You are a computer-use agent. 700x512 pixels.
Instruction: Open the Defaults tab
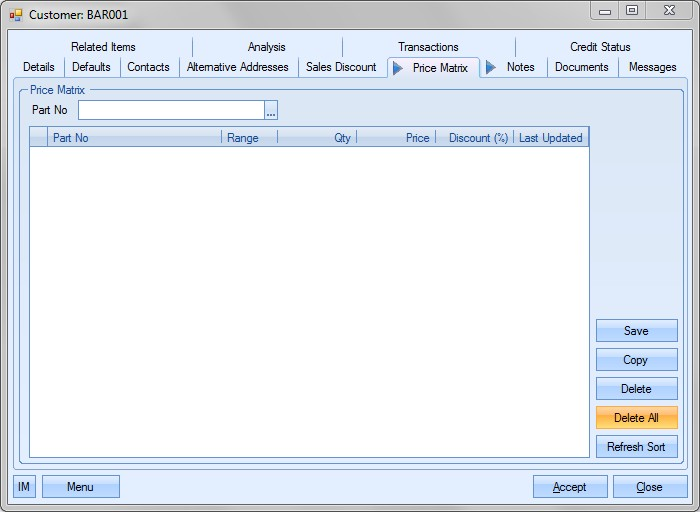tap(92, 67)
